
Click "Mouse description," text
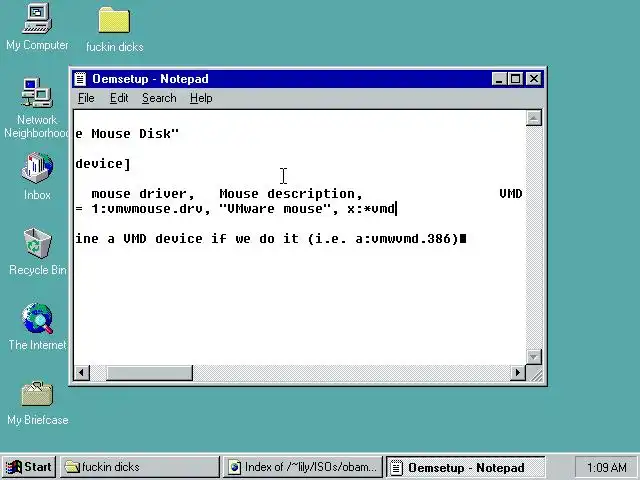coord(291,194)
